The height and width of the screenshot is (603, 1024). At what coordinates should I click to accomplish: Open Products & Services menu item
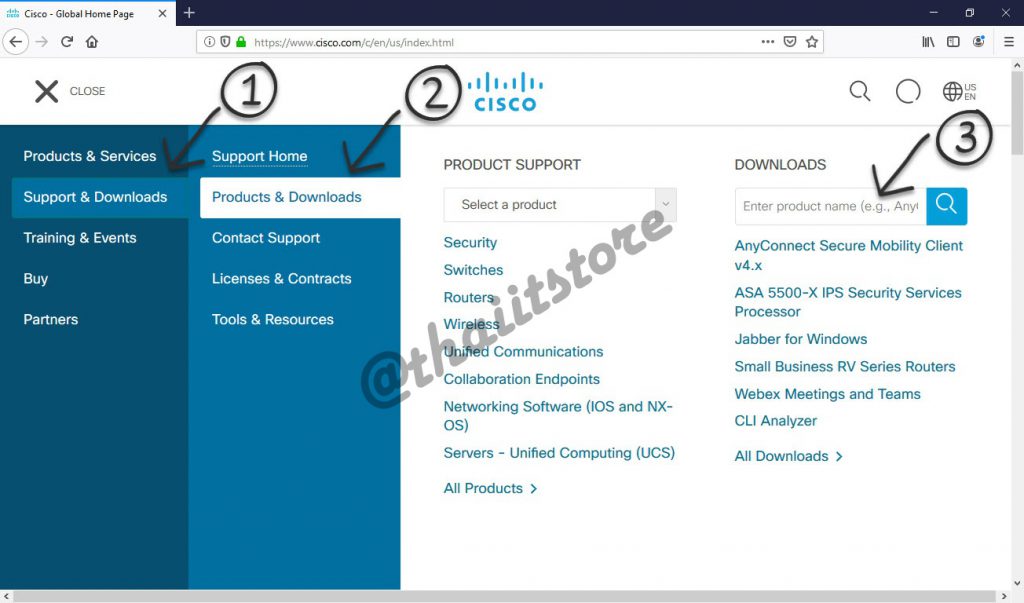click(90, 156)
